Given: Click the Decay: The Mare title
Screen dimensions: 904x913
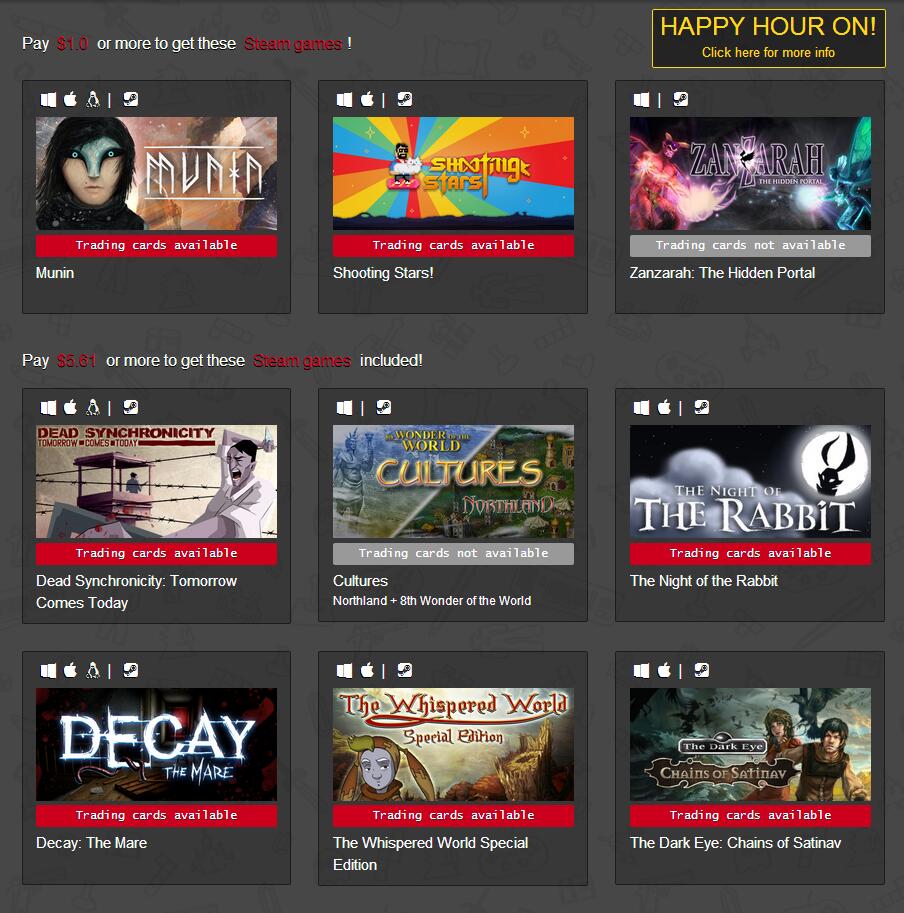Looking at the screenshot, I should tap(91, 843).
